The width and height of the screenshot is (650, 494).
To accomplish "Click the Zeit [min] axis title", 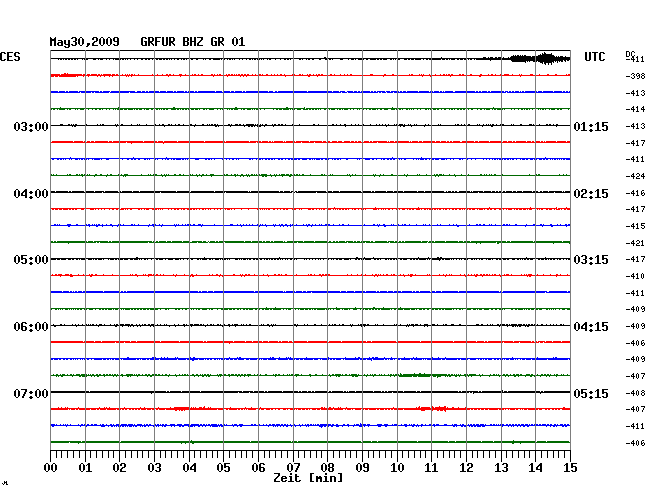I will pos(308,478).
